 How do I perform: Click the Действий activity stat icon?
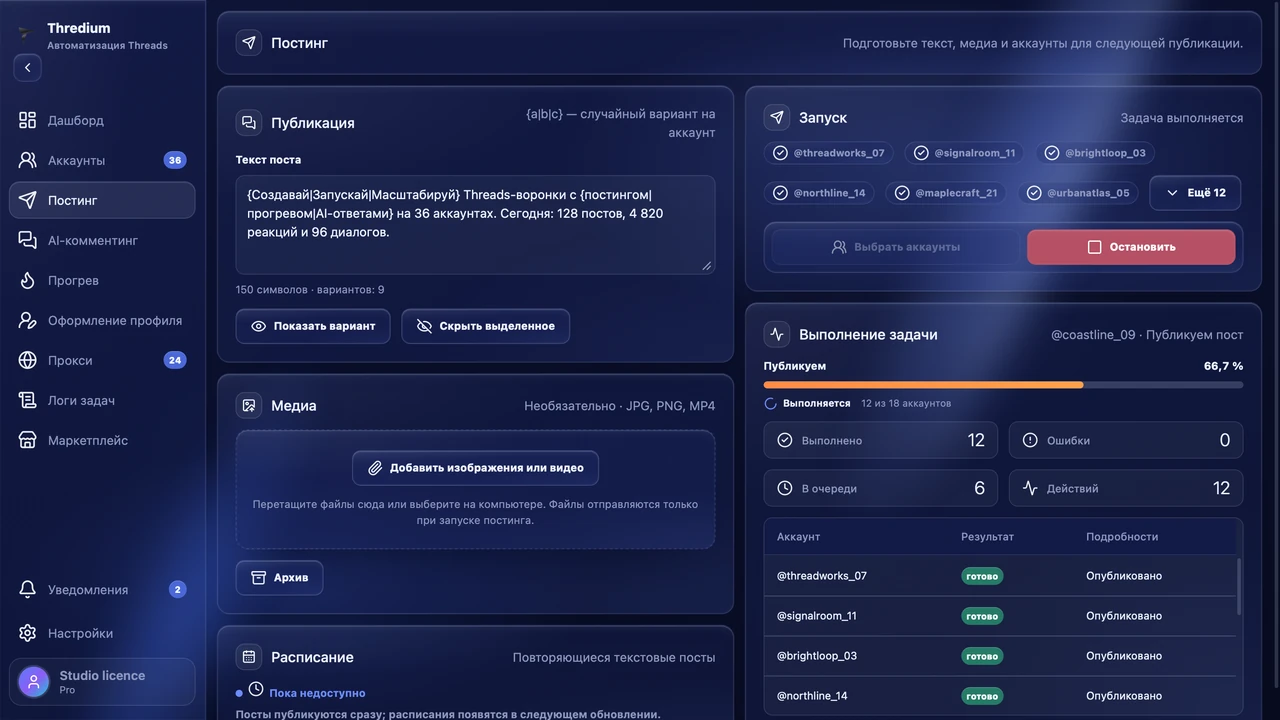1030,489
